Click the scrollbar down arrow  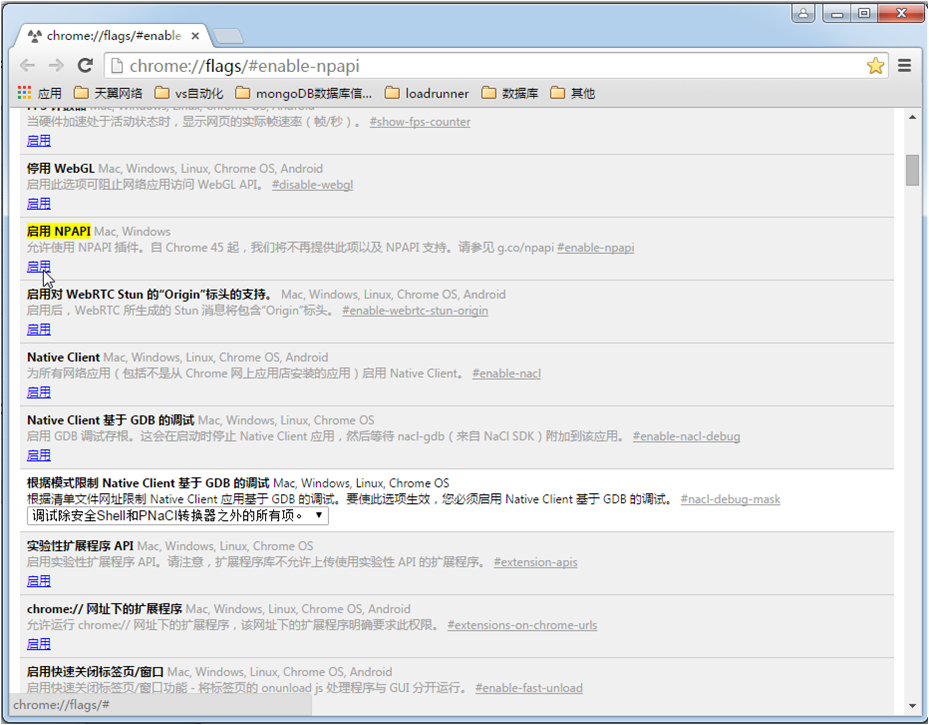pyautogui.click(x=912, y=706)
